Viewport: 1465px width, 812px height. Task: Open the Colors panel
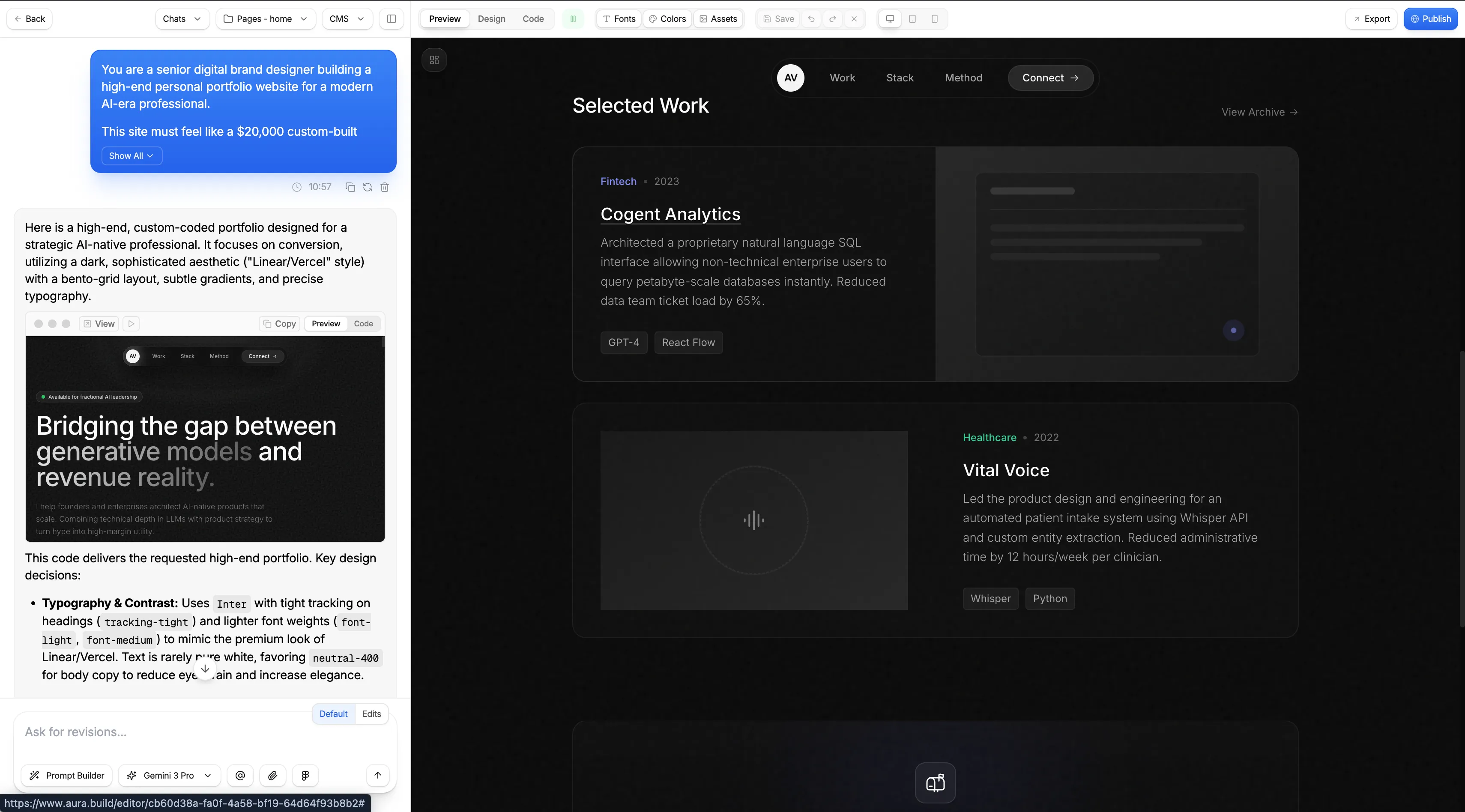coord(667,19)
